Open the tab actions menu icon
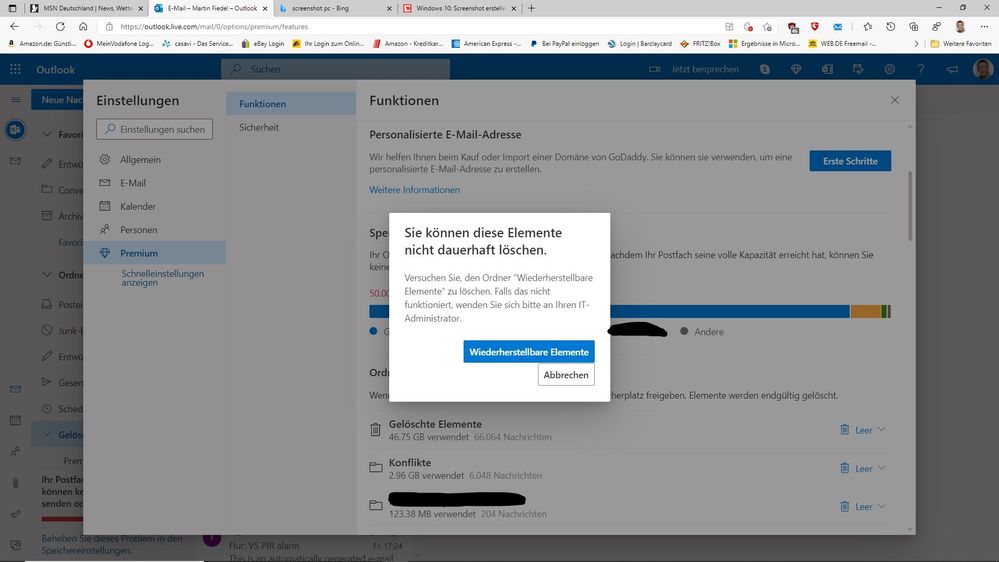Viewport: 999px width, 562px height. pos(12,8)
